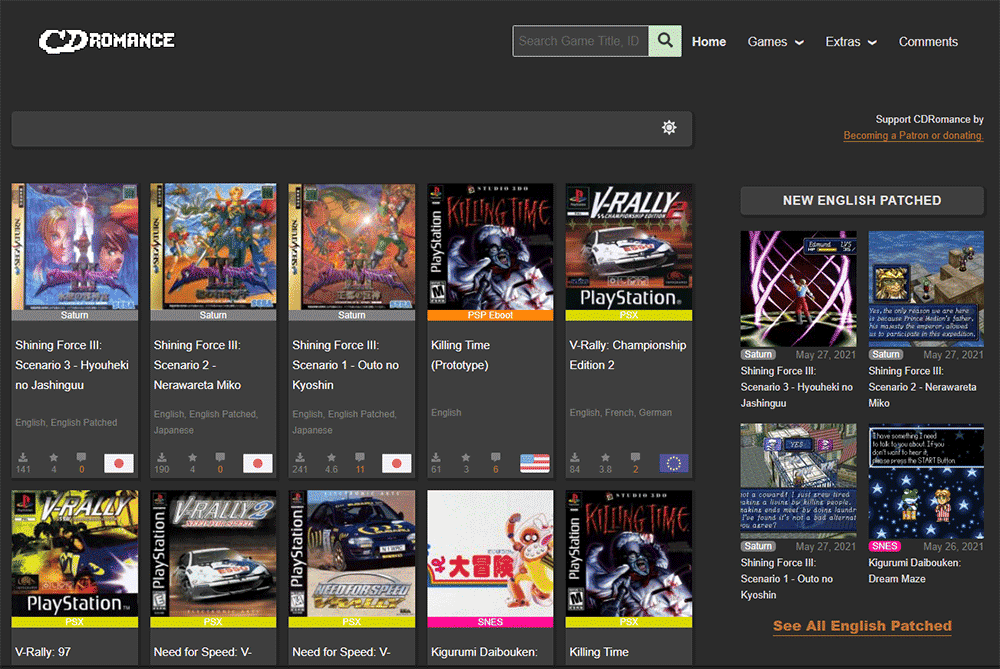The image size is (1000, 669).
Task: Open sidebar Kigurumi Daibouken Dream Maze screenshot
Action: [x=926, y=481]
